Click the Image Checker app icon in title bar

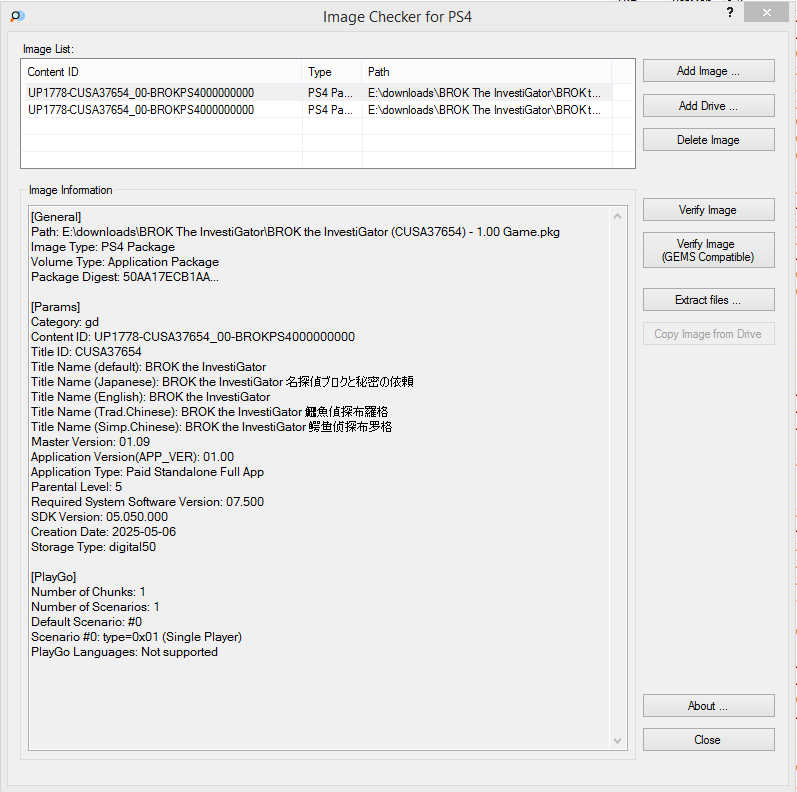[17, 16]
